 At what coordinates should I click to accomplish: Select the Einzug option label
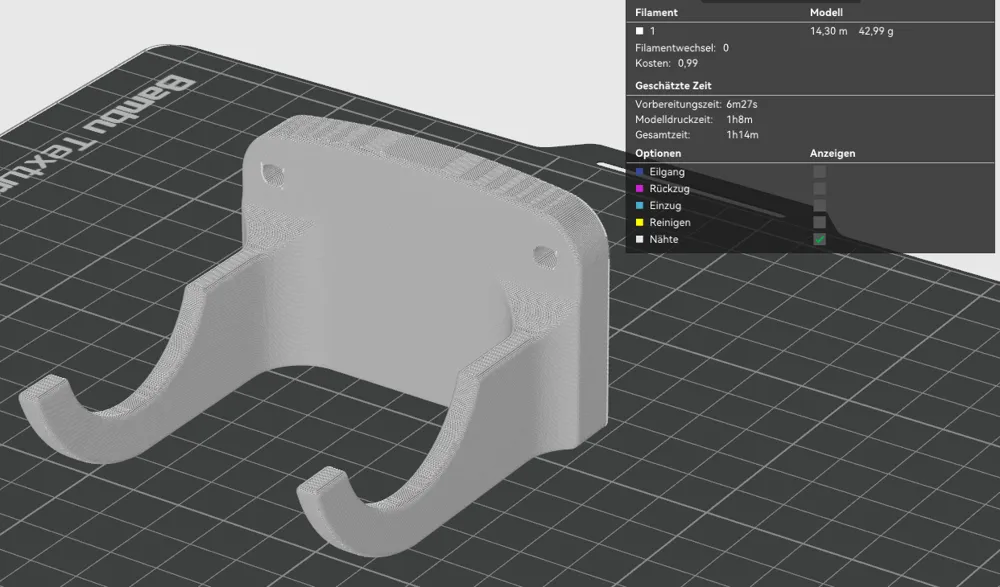click(x=665, y=205)
